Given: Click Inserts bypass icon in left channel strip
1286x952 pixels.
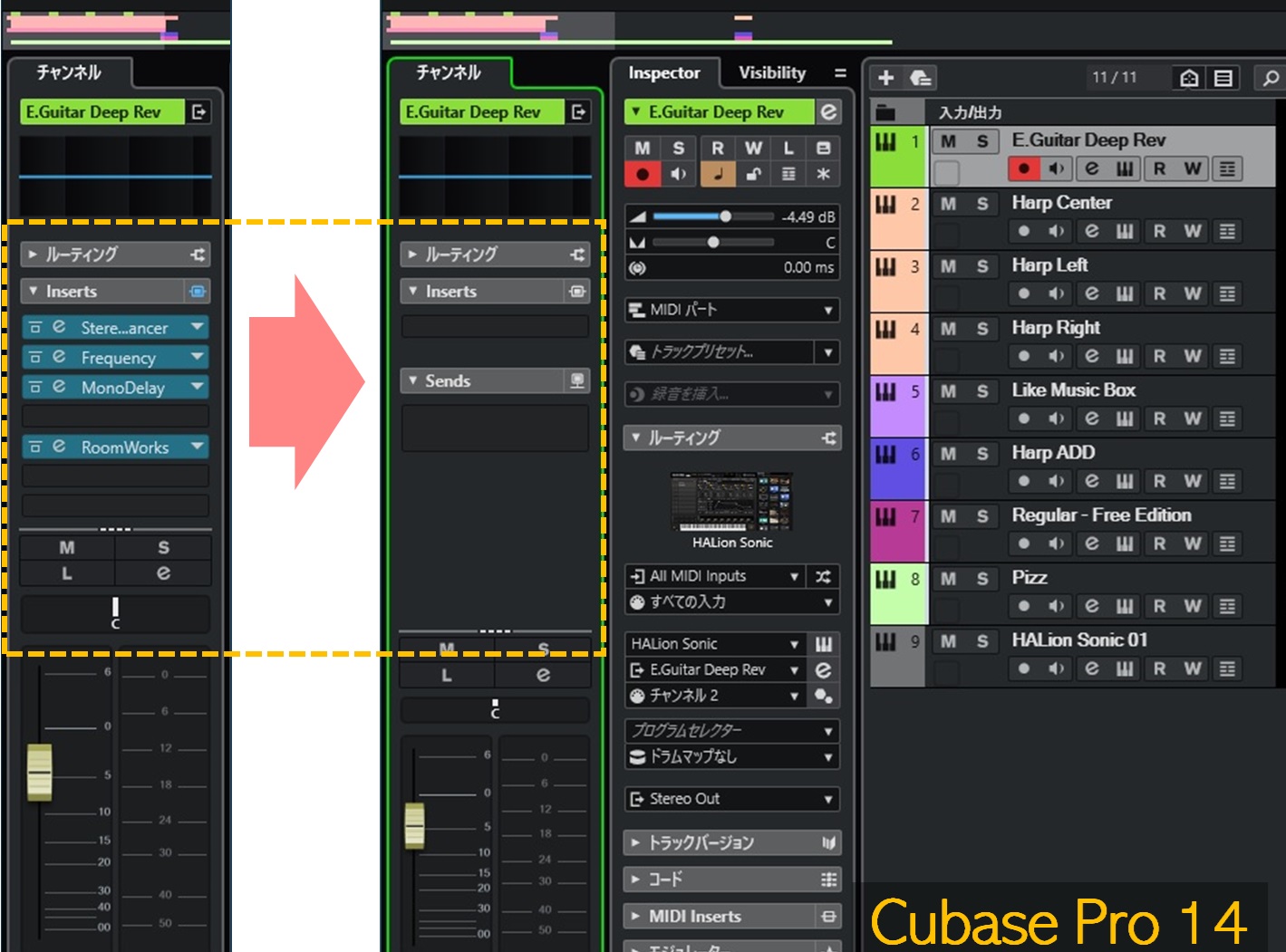Looking at the screenshot, I should click(x=198, y=292).
